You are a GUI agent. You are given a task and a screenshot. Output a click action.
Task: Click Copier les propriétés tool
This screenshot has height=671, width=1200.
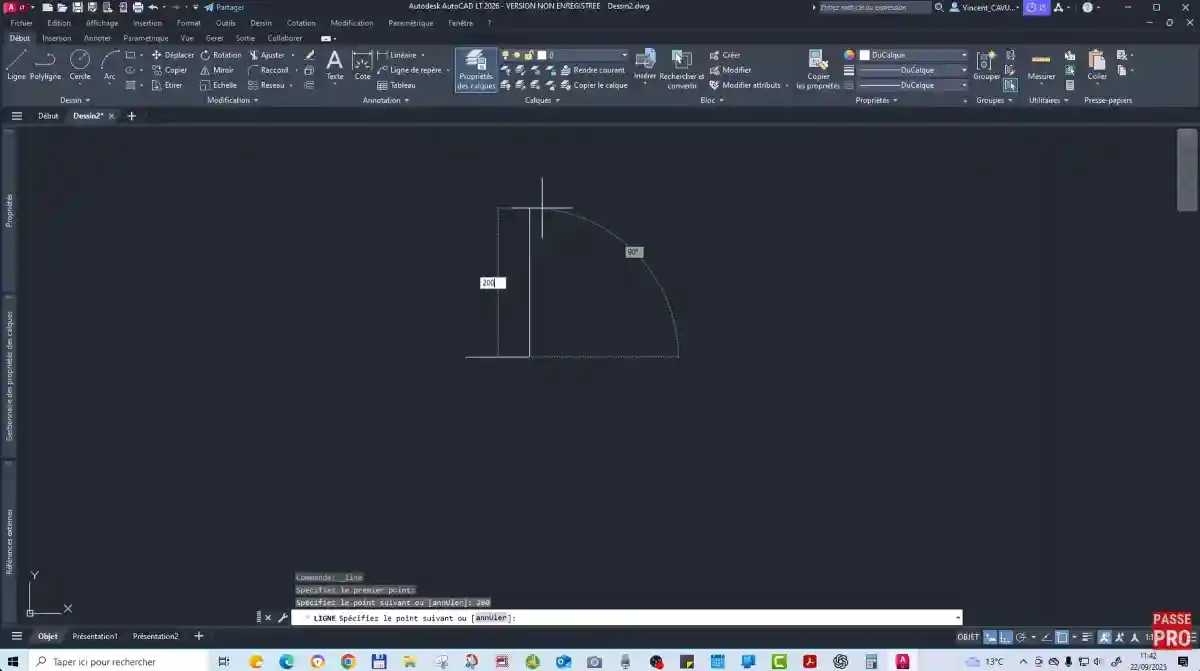tap(819, 69)
